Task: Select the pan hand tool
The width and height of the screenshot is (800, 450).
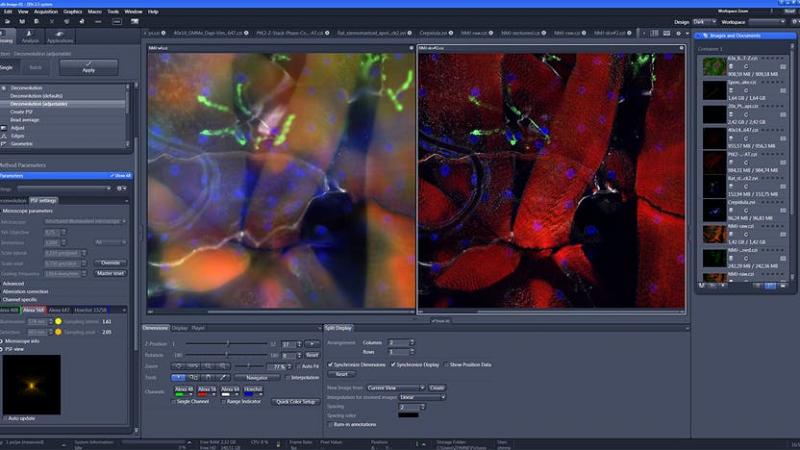Action: tap(208, 378)
